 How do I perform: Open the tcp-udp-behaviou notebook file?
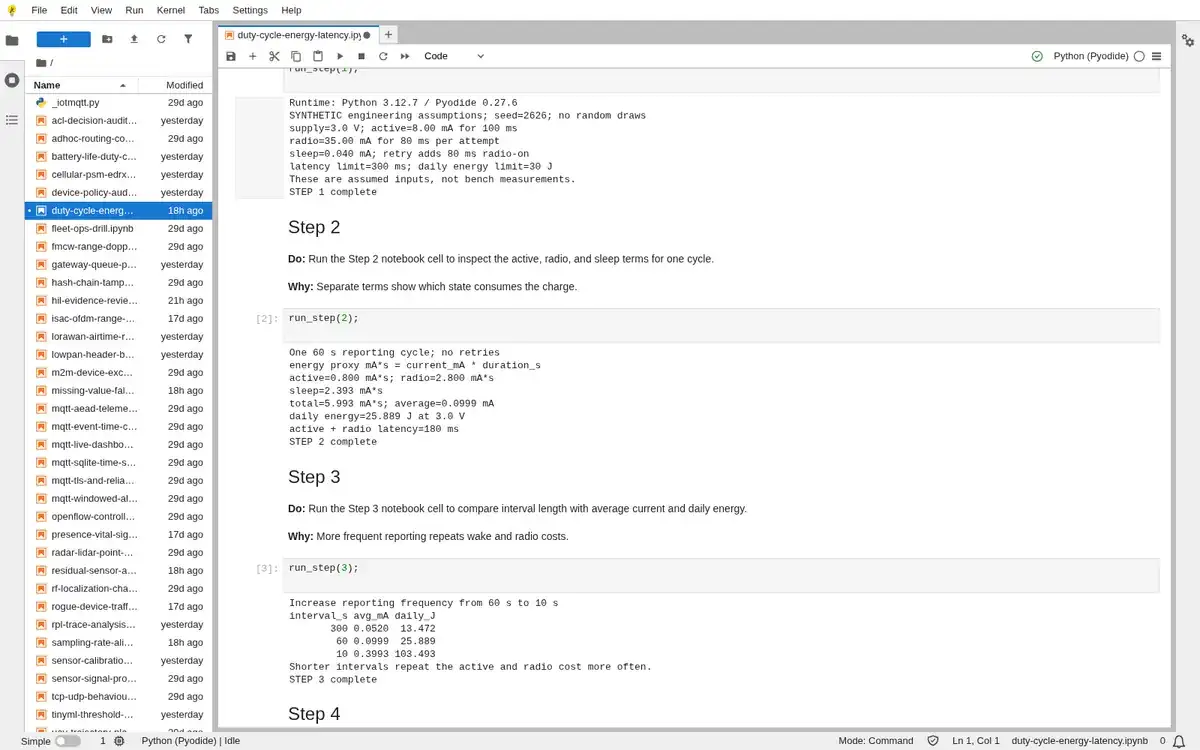pos(118,697)
